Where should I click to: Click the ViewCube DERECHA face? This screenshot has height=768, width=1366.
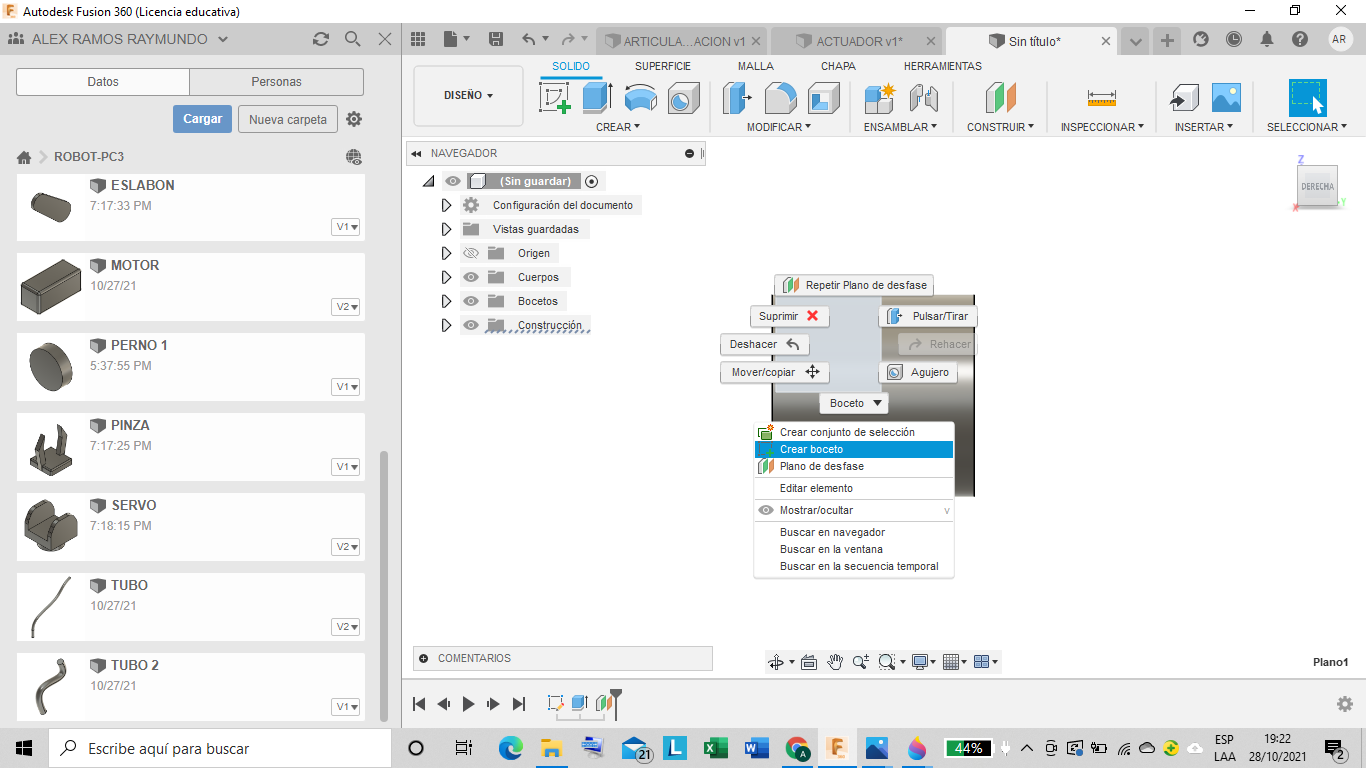(x=1317, y=186)
